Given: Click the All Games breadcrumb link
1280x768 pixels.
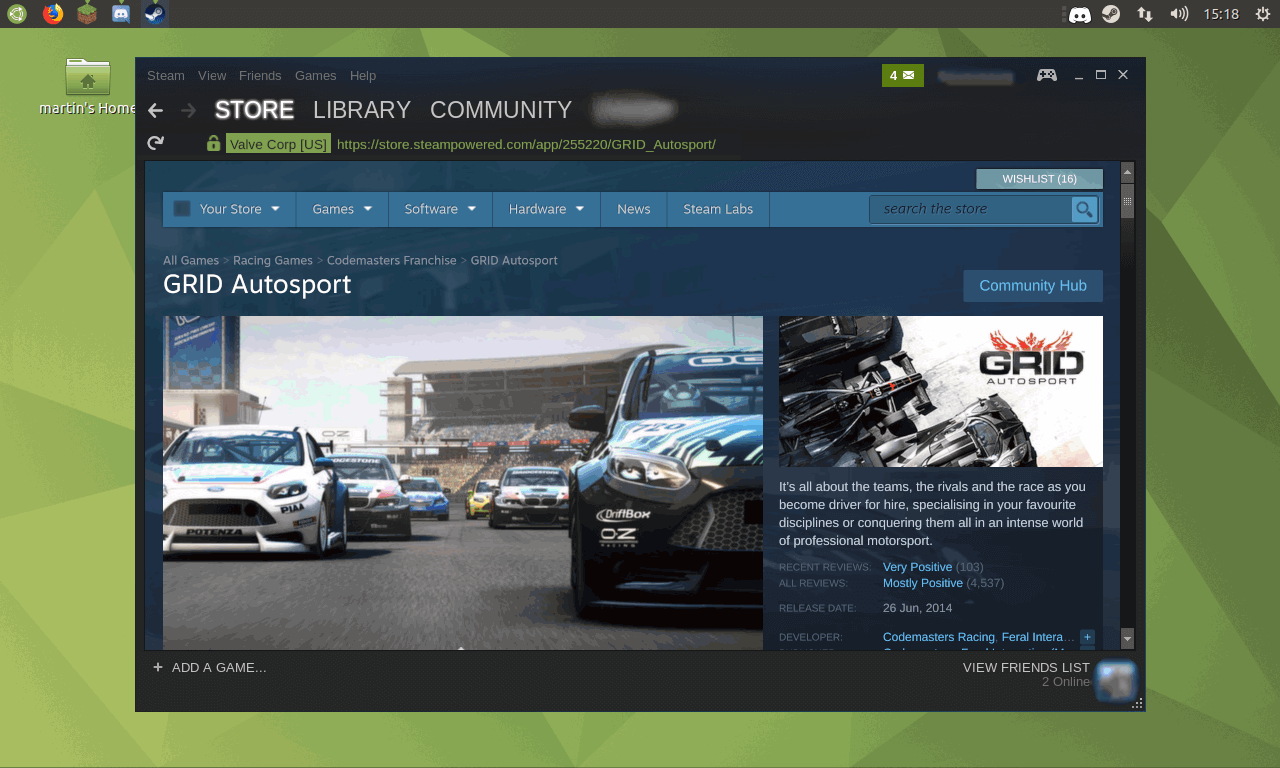Looking at the screenshot, I should coord(191,260).
